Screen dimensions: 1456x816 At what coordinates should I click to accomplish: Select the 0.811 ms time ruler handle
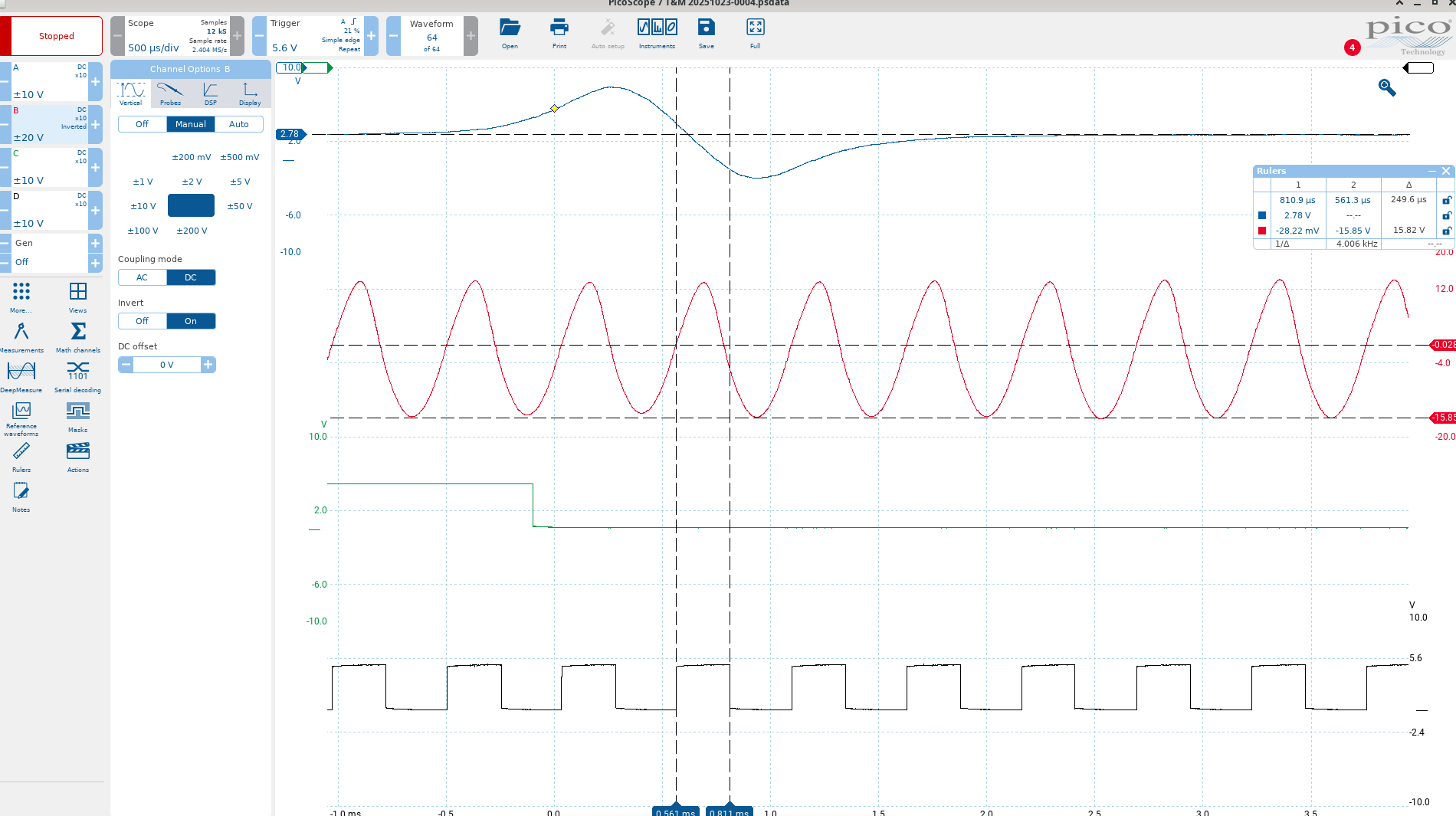[x=730, y=811]
